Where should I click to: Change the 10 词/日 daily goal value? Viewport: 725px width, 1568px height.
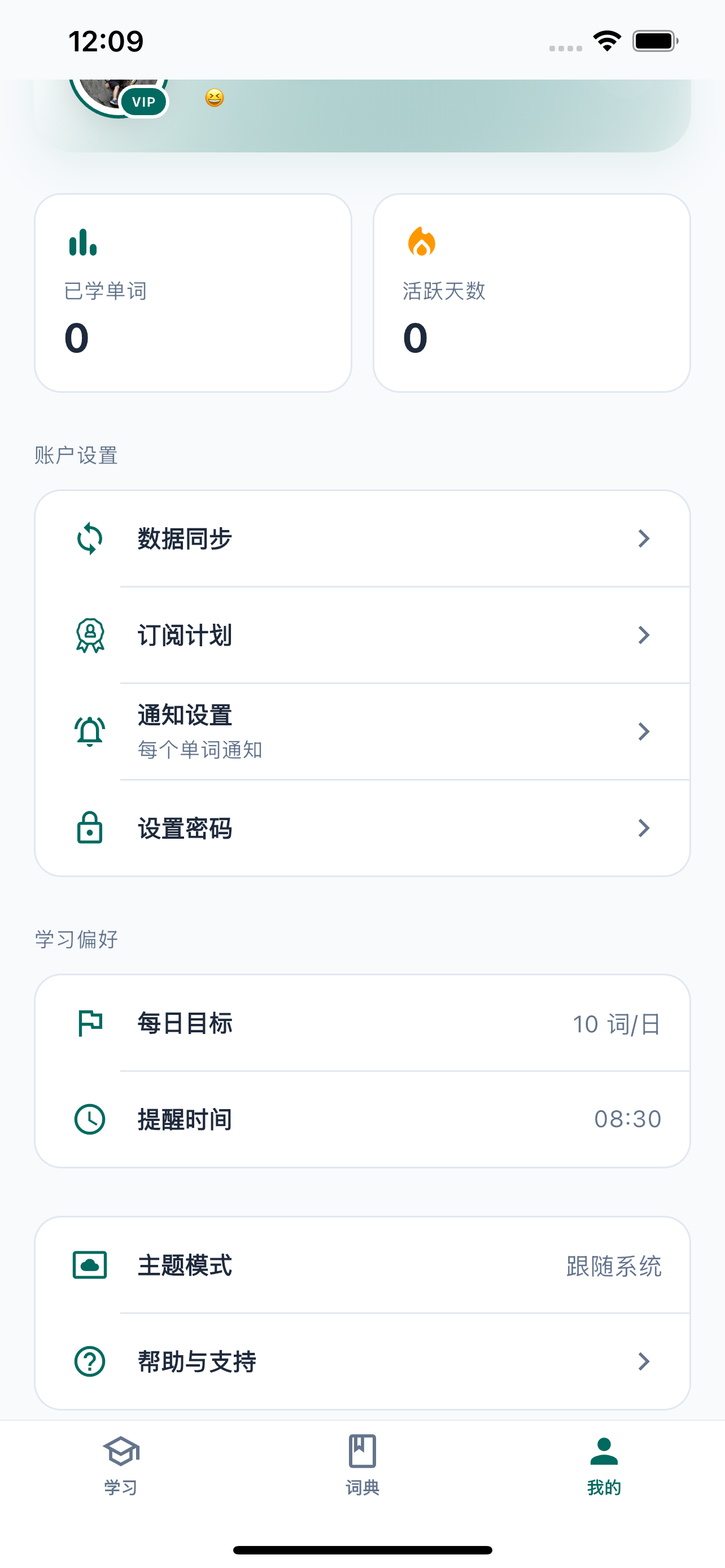[x=616, y=1024]
